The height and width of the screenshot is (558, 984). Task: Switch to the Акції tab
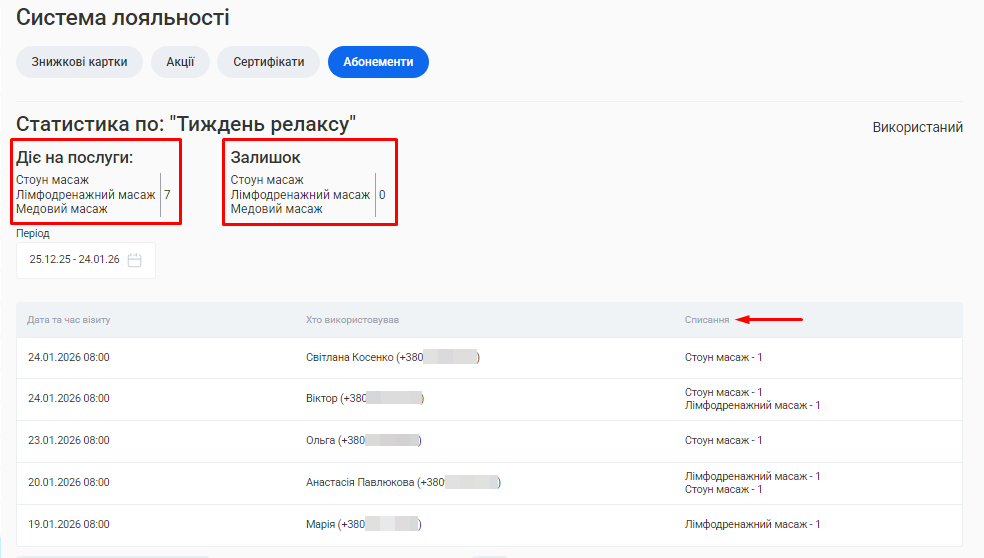point(180,62)
